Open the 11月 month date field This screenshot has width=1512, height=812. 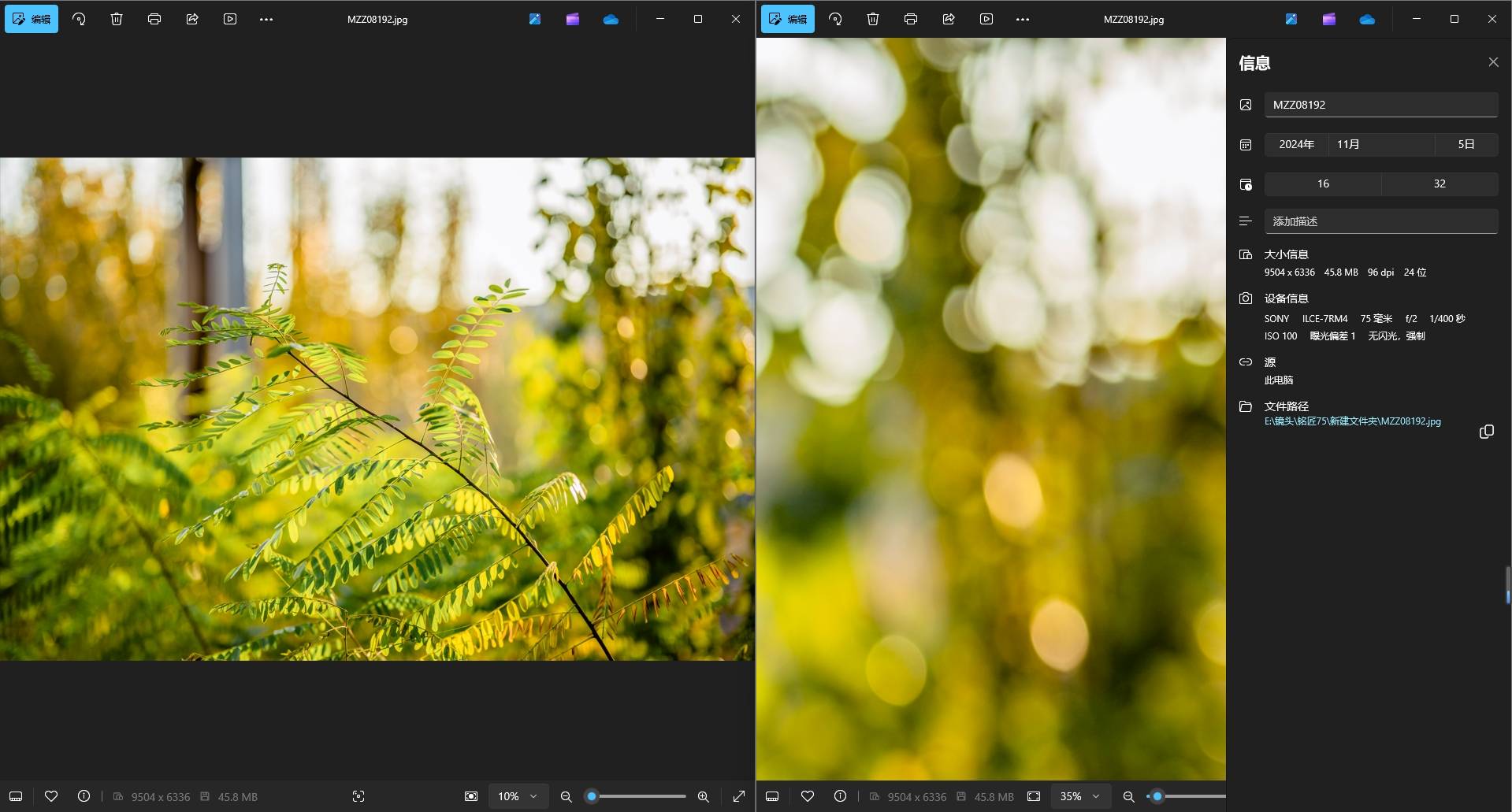(x=1380, y=144)
